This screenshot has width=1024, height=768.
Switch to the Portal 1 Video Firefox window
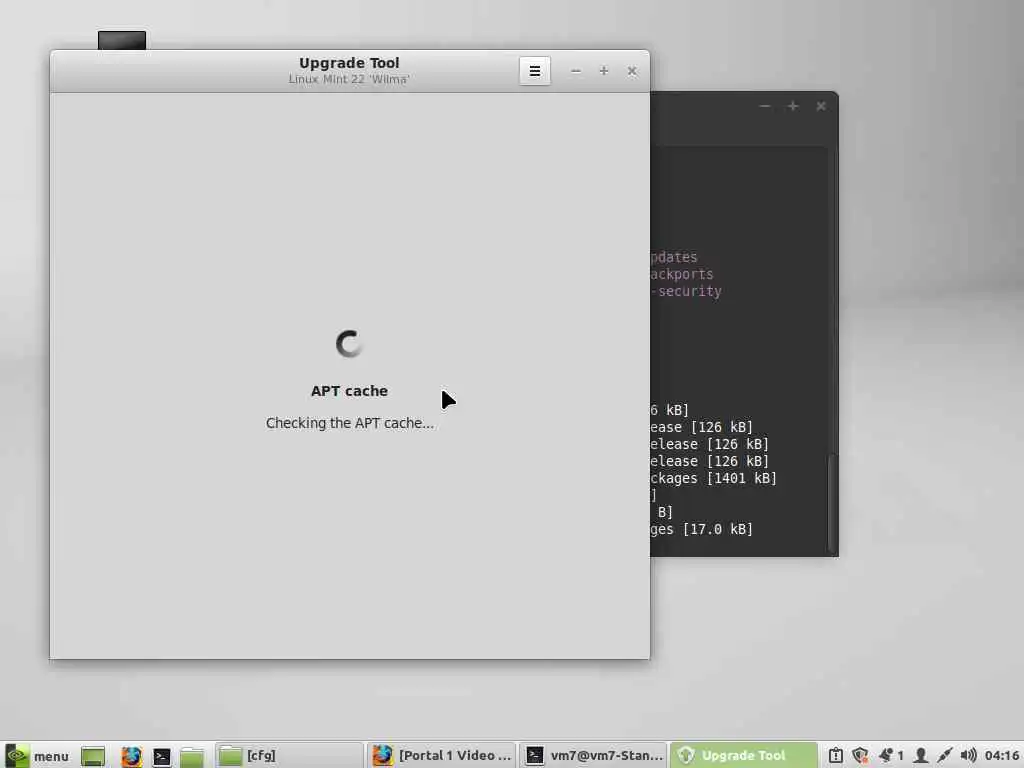[x=441, y=756]
